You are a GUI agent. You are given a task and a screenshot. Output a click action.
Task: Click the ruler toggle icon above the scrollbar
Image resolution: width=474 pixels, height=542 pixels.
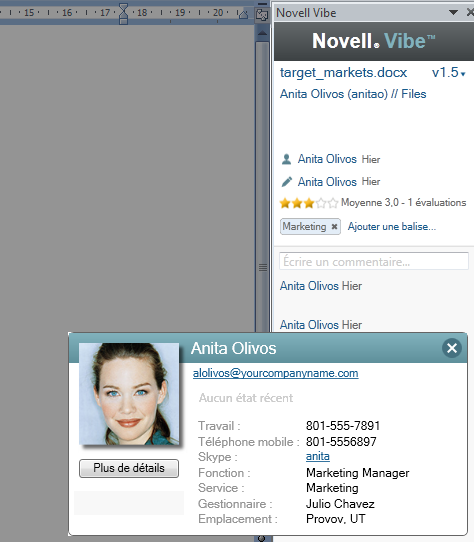pos(262,15)
